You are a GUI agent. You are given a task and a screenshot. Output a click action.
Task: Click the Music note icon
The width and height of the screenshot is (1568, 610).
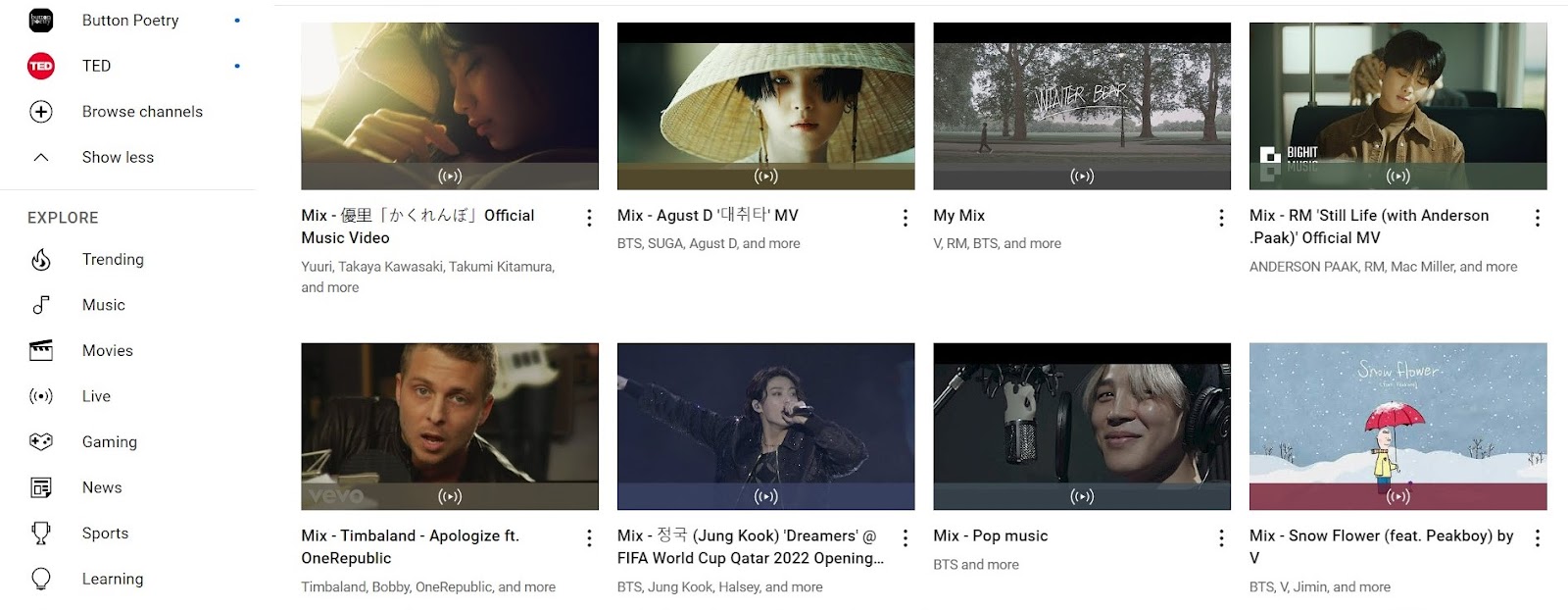pyautogui.click(x=41, y=305)
